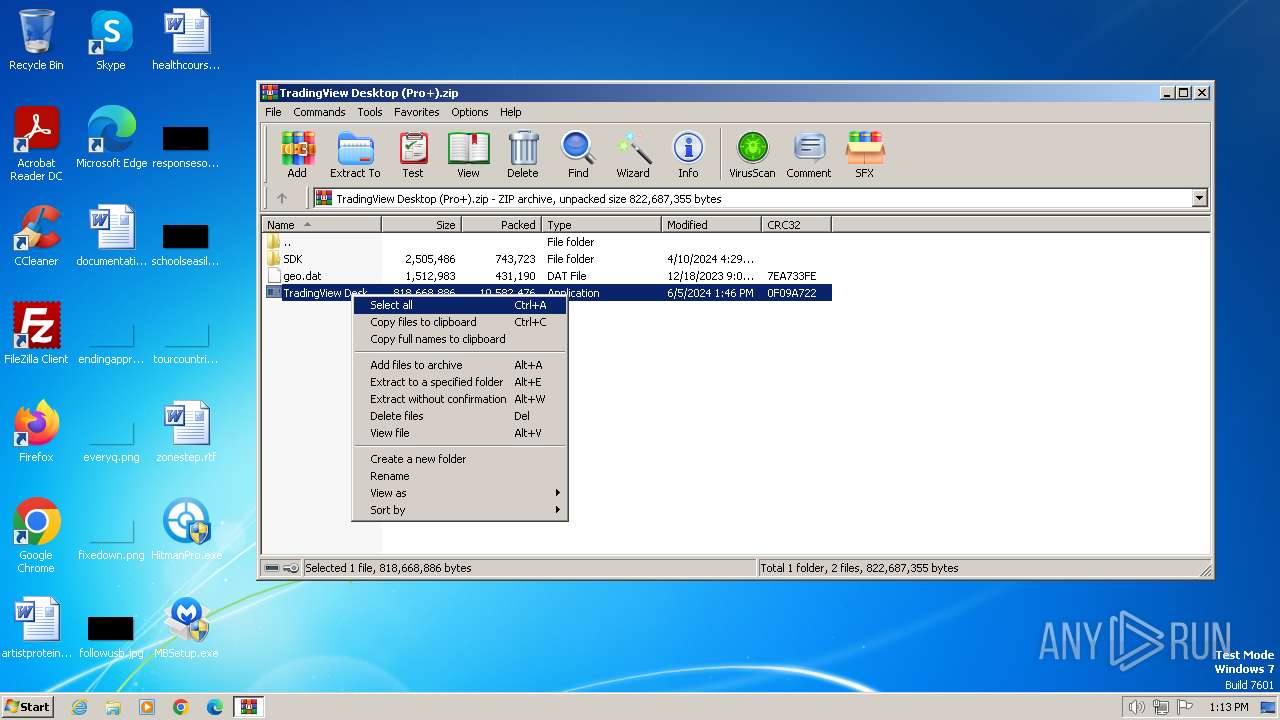Click the View toolbar icon
Screen dimensions: 1280x720
click(x=468, y=155)
